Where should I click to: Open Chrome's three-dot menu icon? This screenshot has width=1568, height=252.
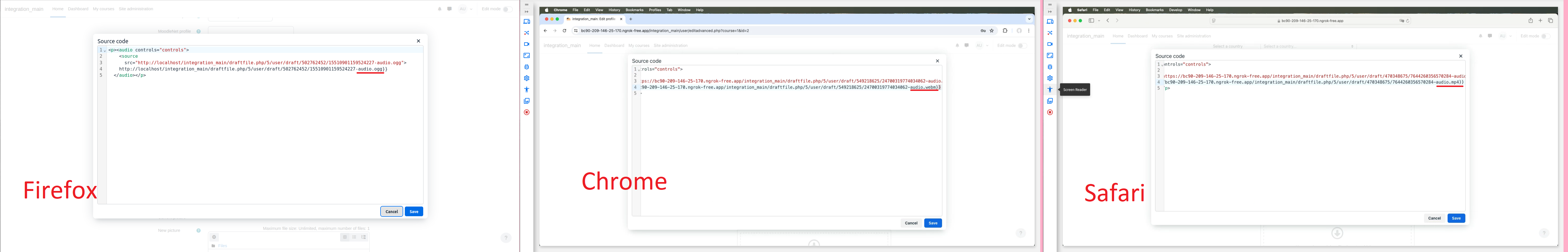(1029, 30)
